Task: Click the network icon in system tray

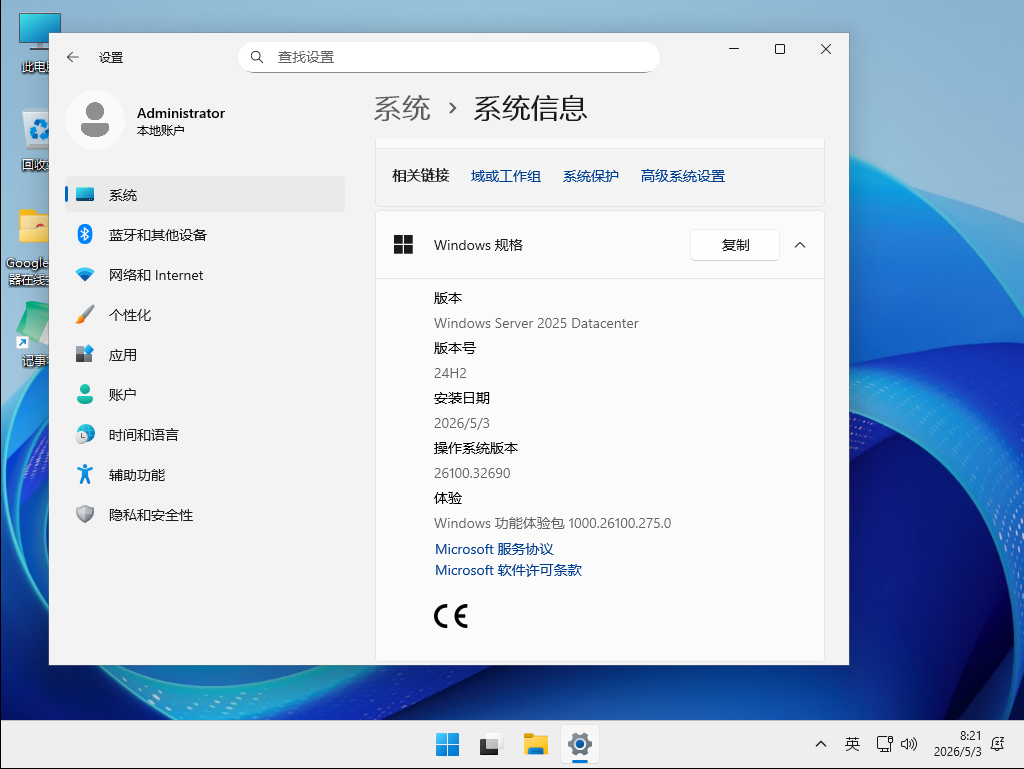Action: click(884, 744)
